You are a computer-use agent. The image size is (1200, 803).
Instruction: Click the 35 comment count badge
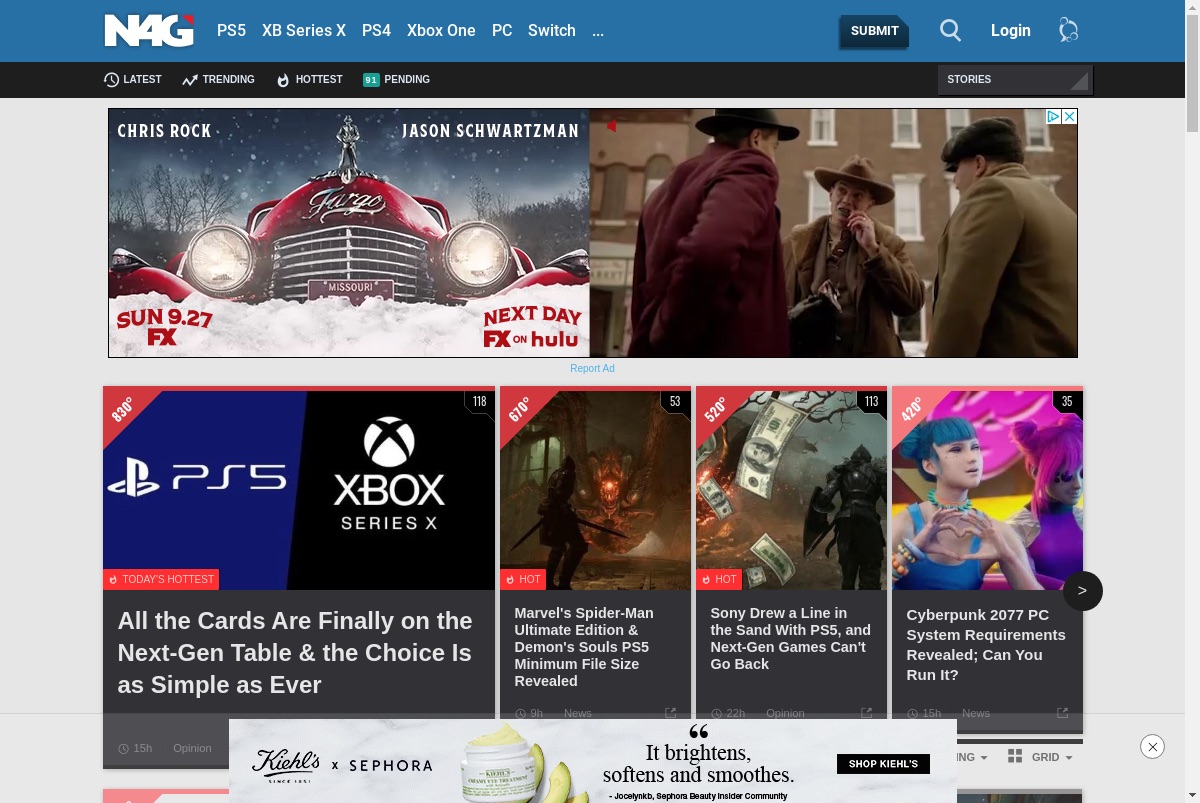pyautogui.click(x=1067, y=401)
